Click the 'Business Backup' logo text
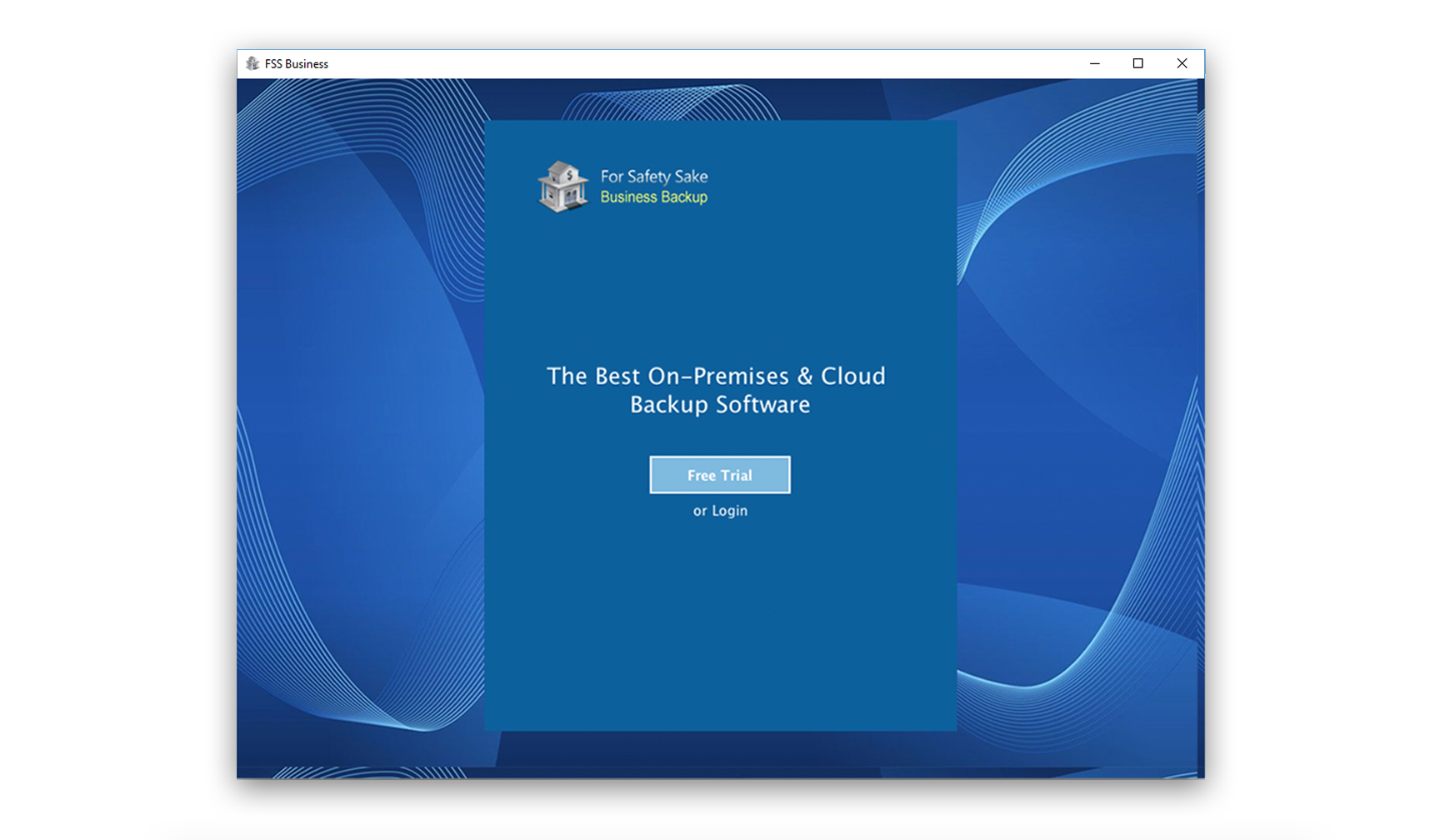Screen dimensions: 1440x840 click(654, 197)
